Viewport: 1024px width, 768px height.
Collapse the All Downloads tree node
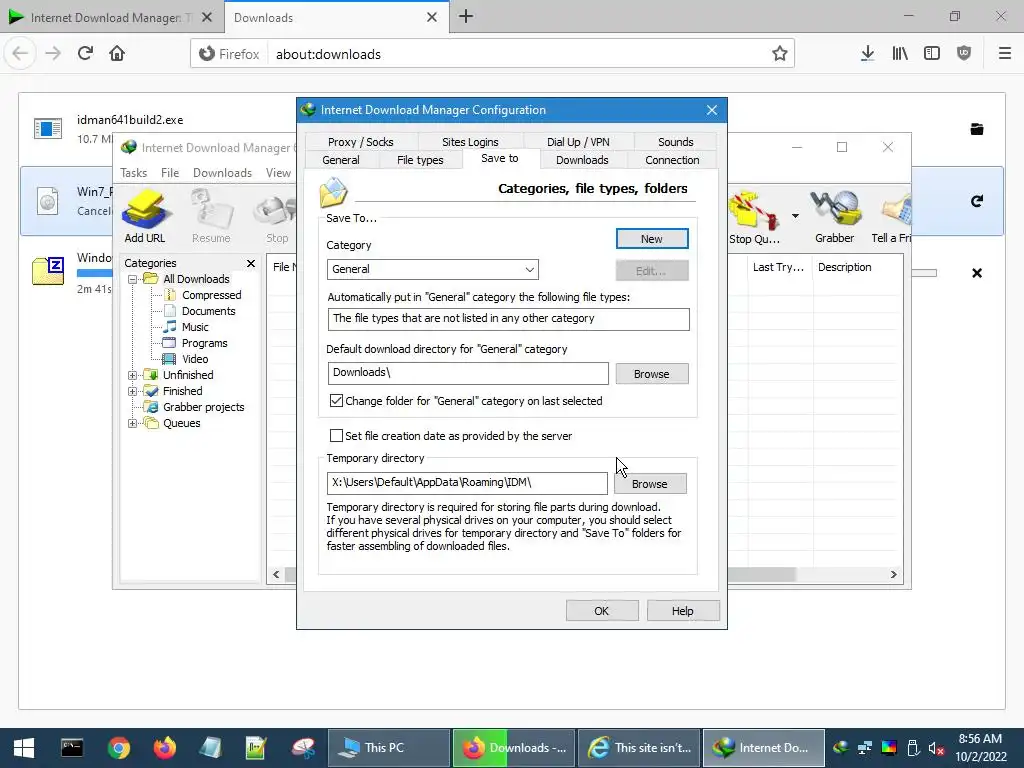pos(133,280)
